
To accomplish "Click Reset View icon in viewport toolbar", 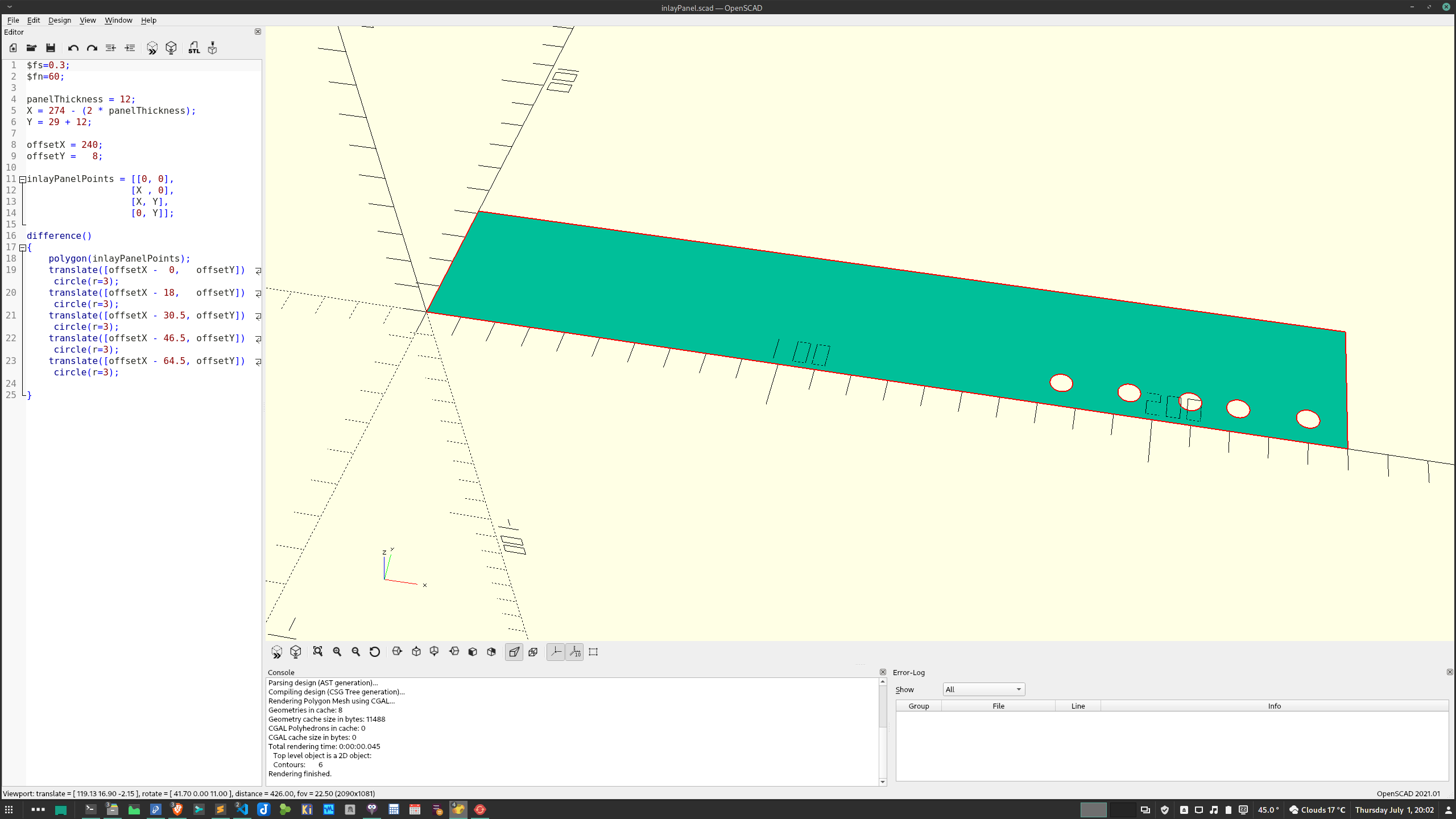I will click(x=375, y=652).
